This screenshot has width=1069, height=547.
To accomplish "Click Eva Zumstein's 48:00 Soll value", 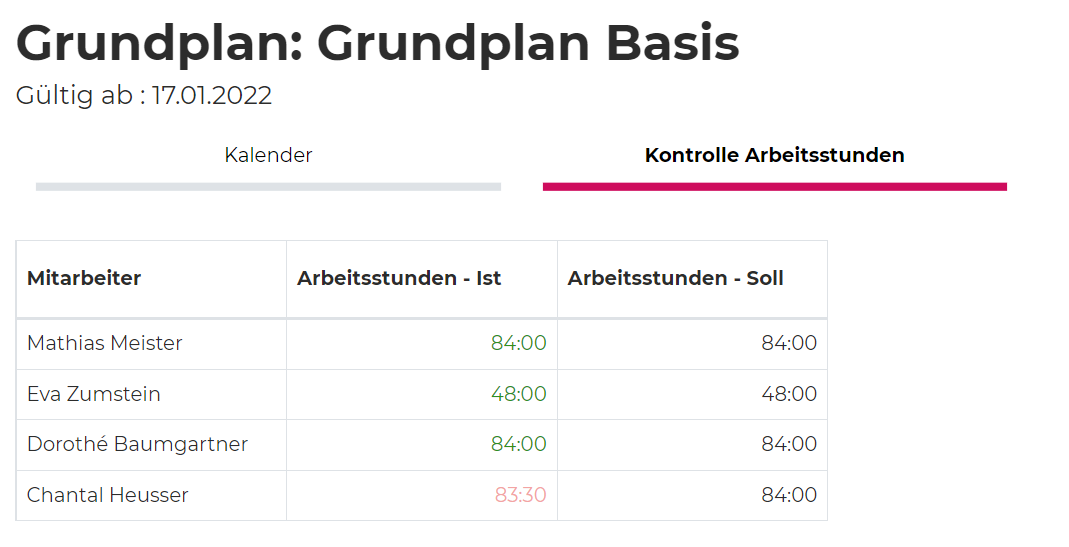I will click(789, 394).
